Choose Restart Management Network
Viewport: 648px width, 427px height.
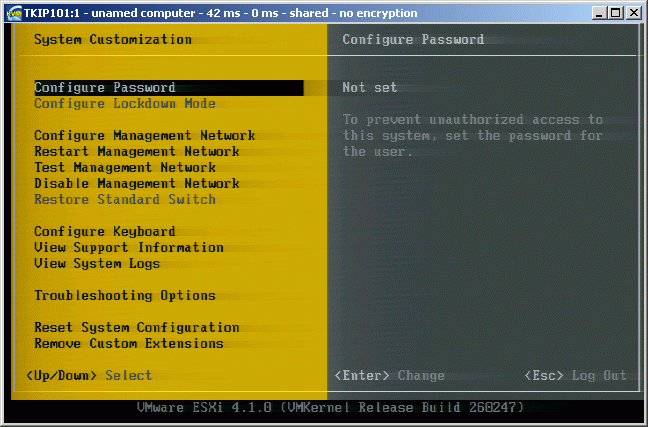pos(137,152)
